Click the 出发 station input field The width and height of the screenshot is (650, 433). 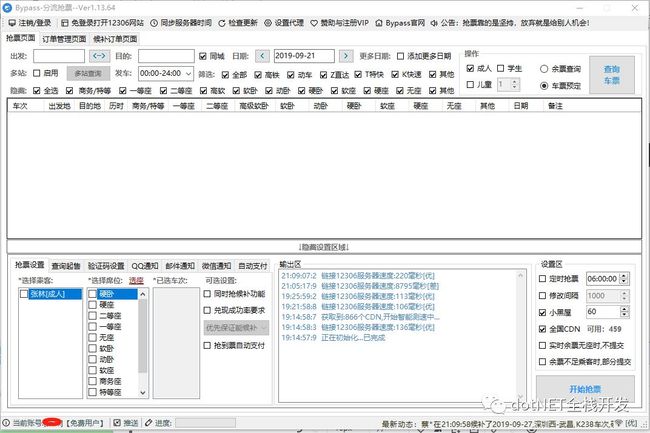coord(59,56)
